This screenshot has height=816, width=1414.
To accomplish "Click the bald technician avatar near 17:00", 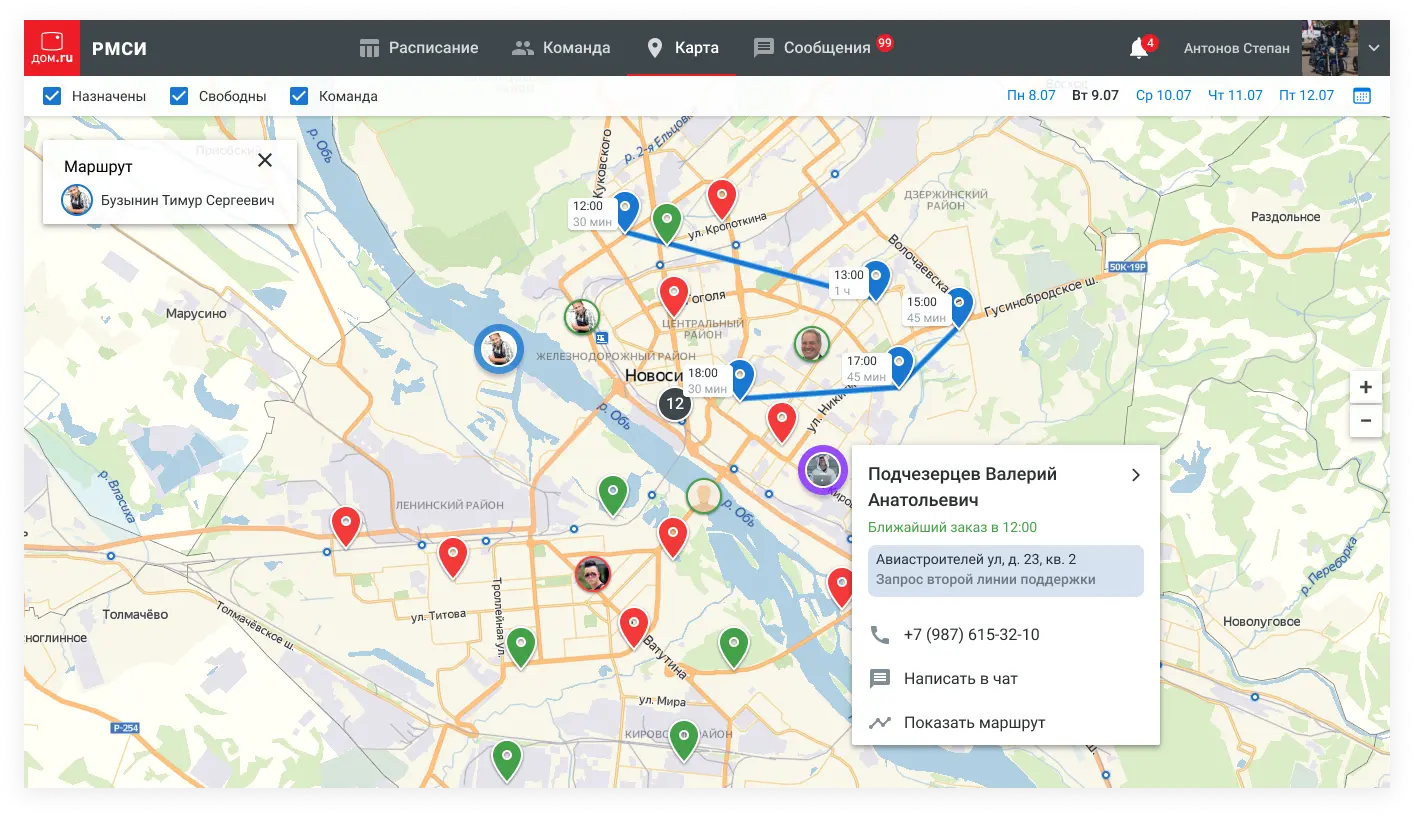I will click(812, 344).
